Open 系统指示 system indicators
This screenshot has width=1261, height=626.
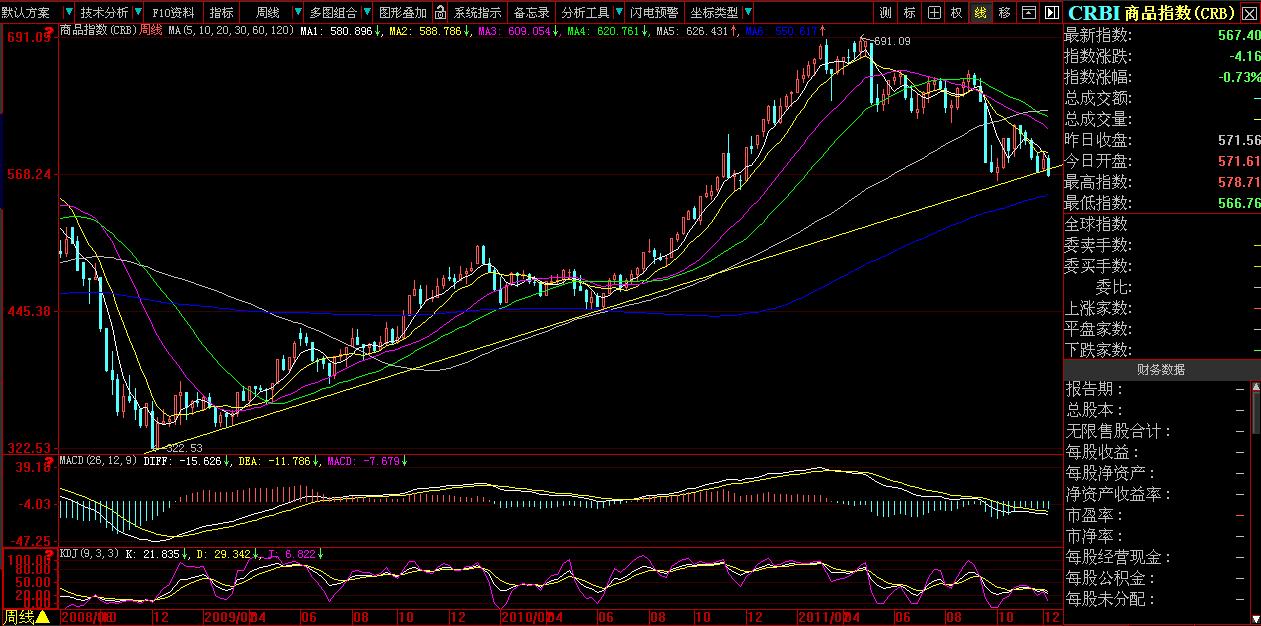pyautogui.click(x=477, y=13)
